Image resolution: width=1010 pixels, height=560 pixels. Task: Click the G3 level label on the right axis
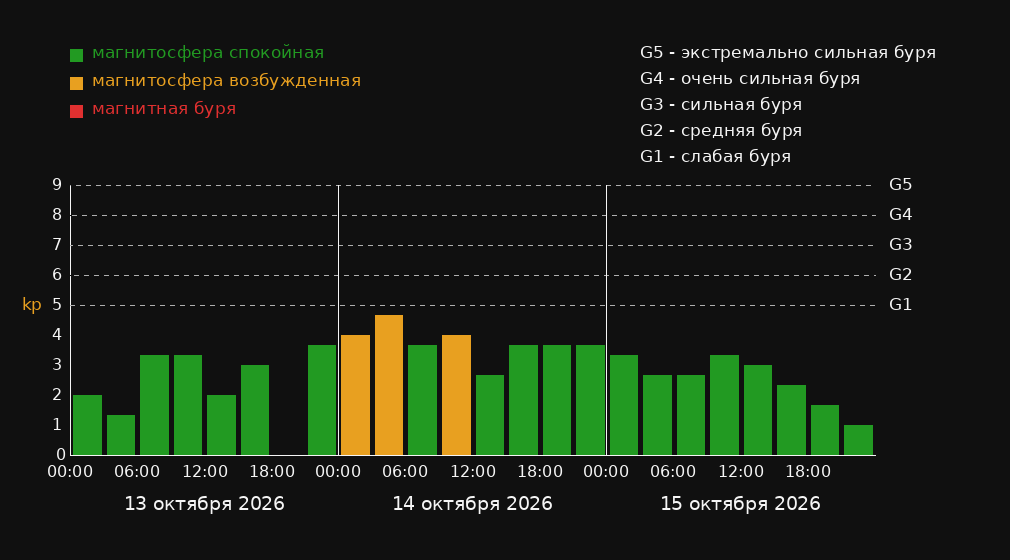(900, 245)
